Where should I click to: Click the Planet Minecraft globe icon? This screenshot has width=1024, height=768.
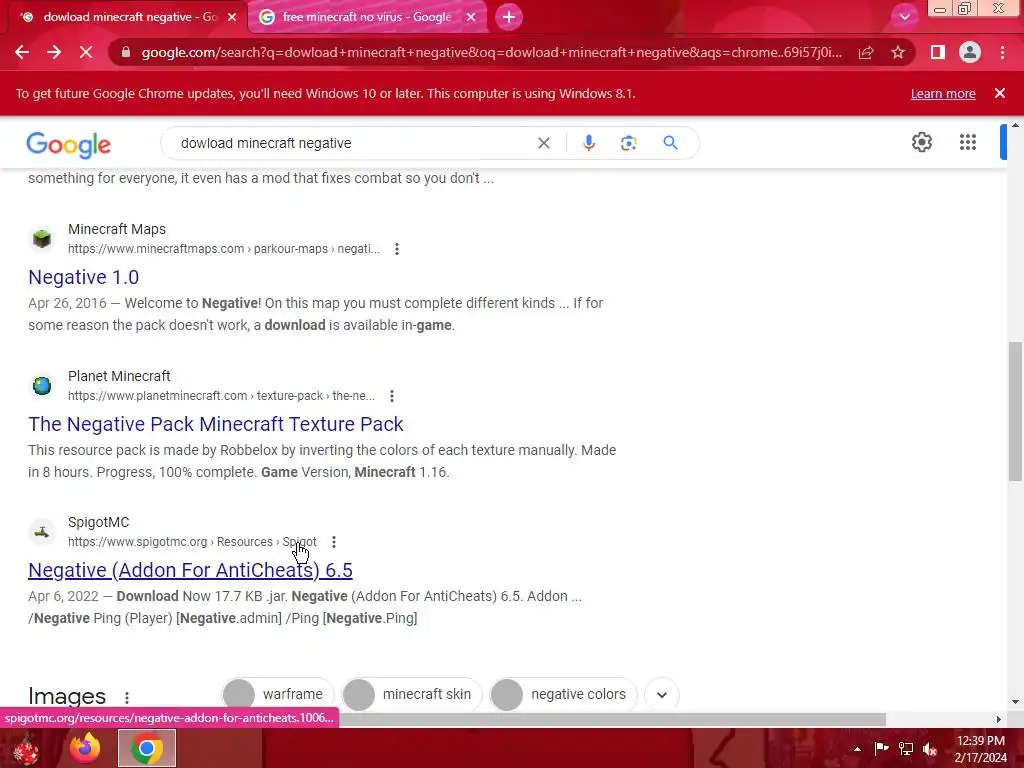pos(42,385)
